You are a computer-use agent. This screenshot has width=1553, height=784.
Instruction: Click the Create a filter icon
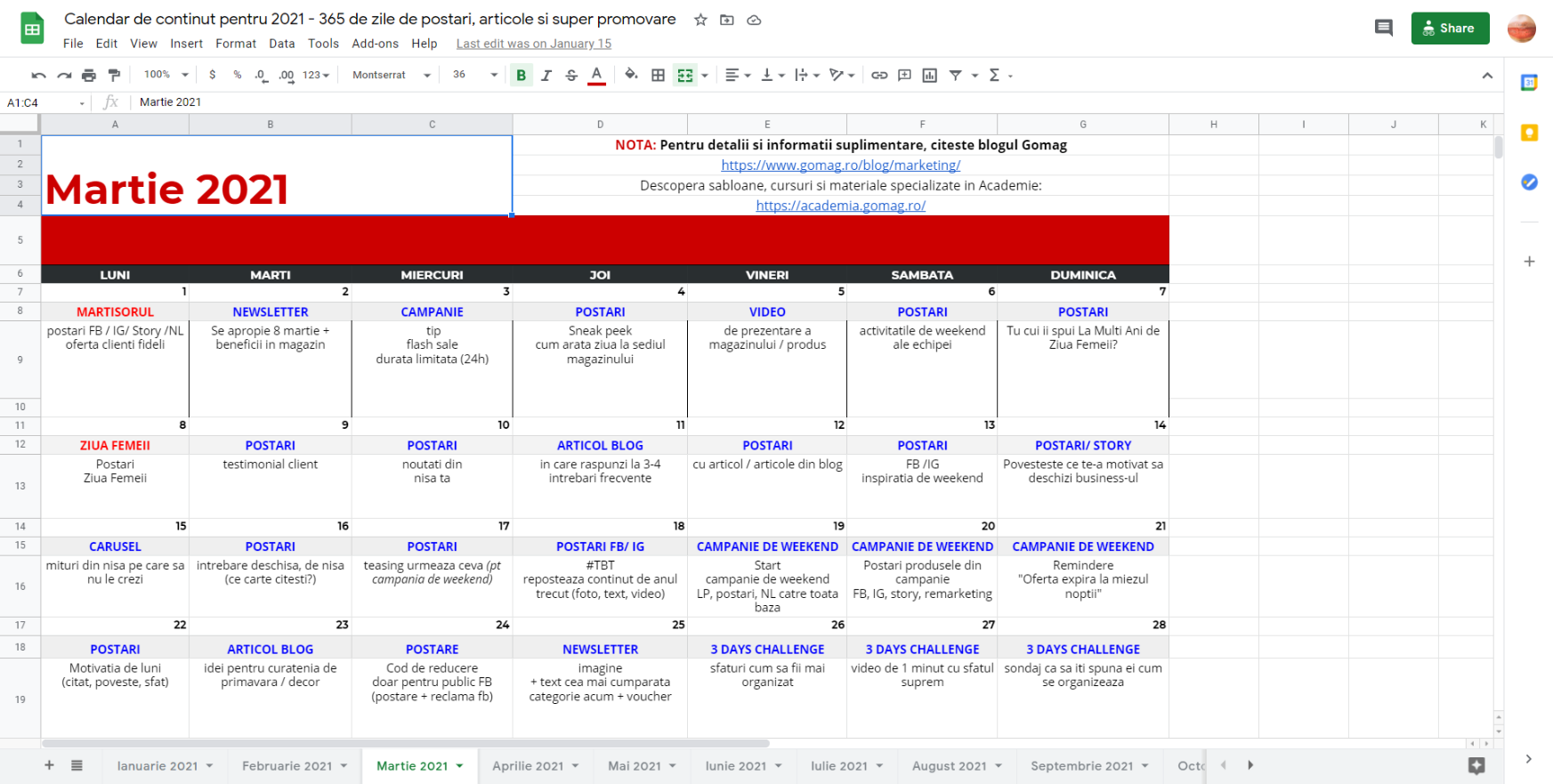pos(955,76)
